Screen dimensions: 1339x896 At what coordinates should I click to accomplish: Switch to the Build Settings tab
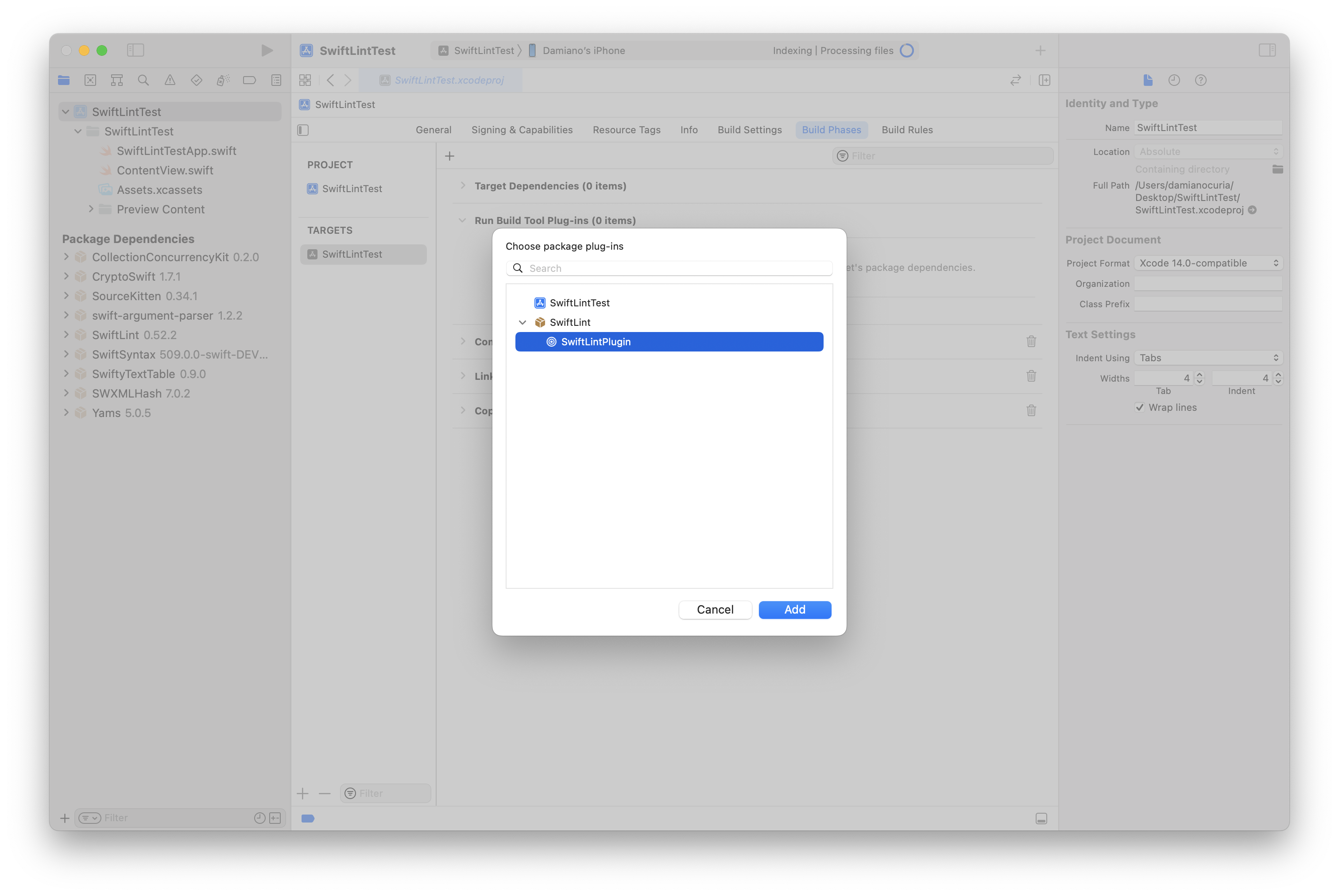point(749,130)
